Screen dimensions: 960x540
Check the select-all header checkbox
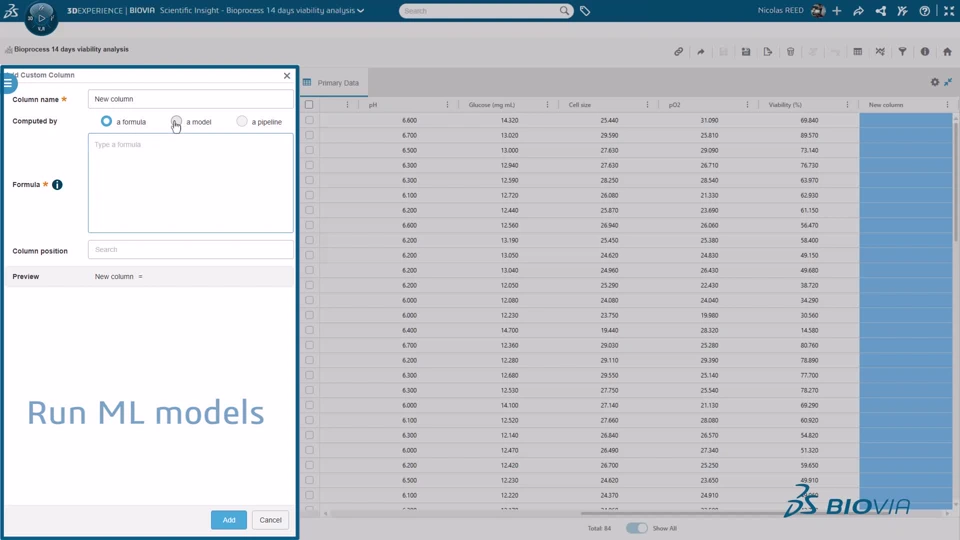[x=309, y=105]
